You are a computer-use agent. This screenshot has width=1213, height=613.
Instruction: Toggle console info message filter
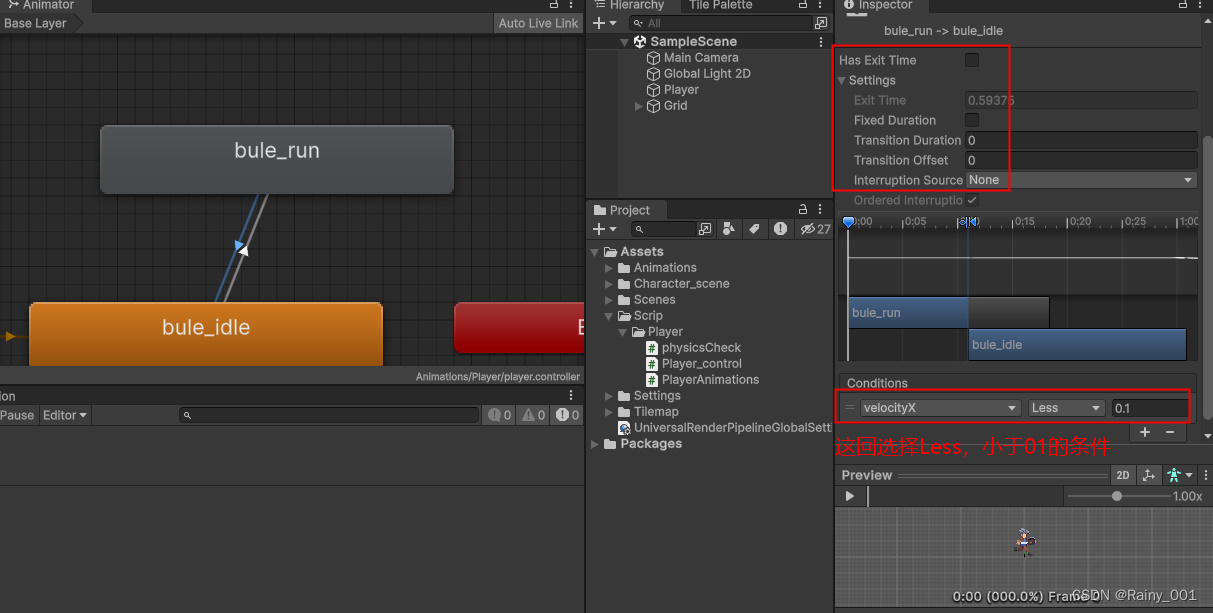pyautogui.click(x=499, y=415)
